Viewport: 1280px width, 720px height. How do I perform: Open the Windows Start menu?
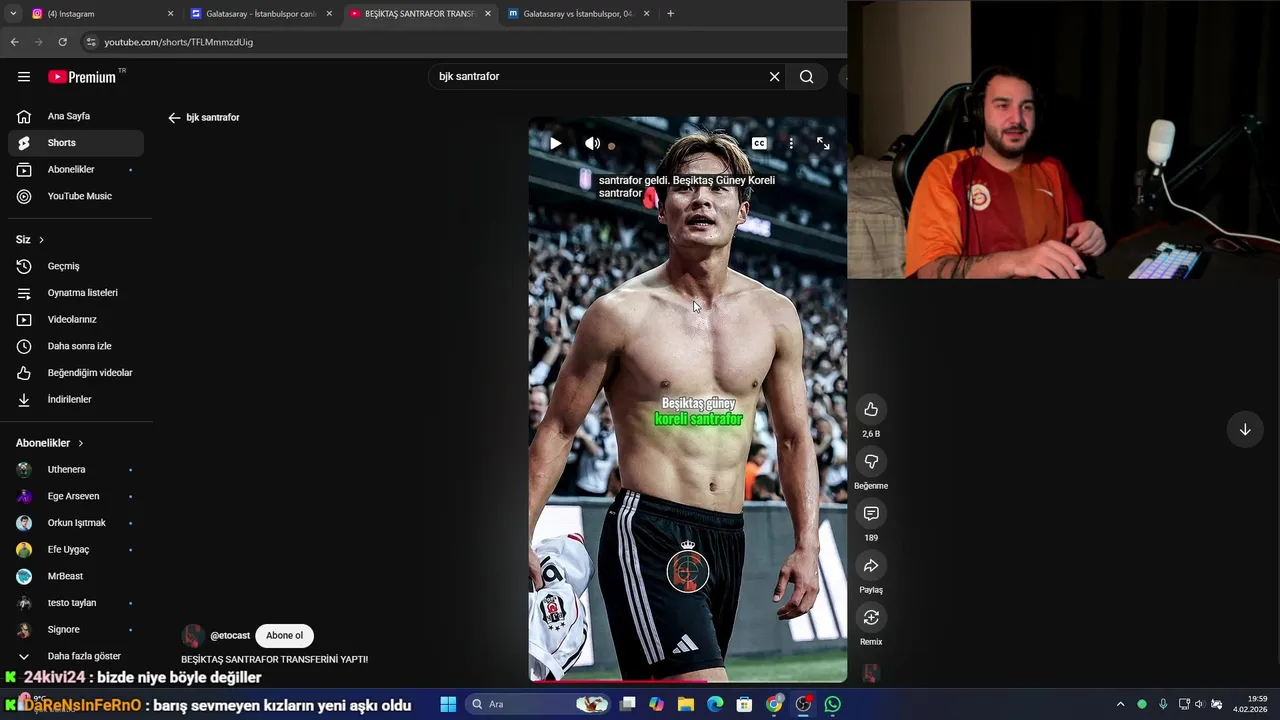[448, 705]
